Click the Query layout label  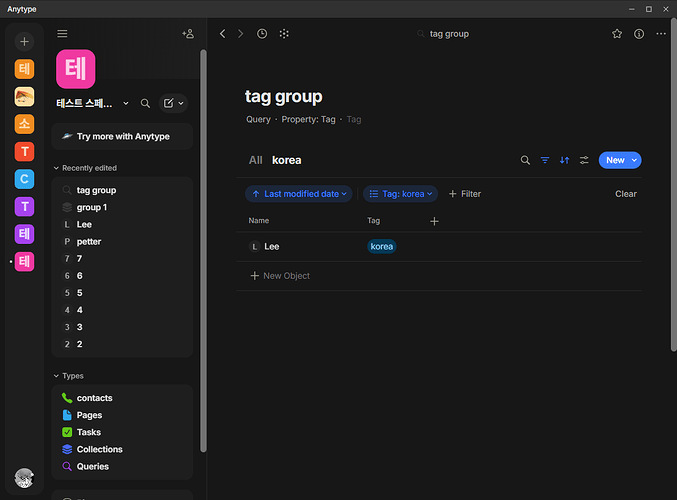pyautogui.click(x=258, y=120)
